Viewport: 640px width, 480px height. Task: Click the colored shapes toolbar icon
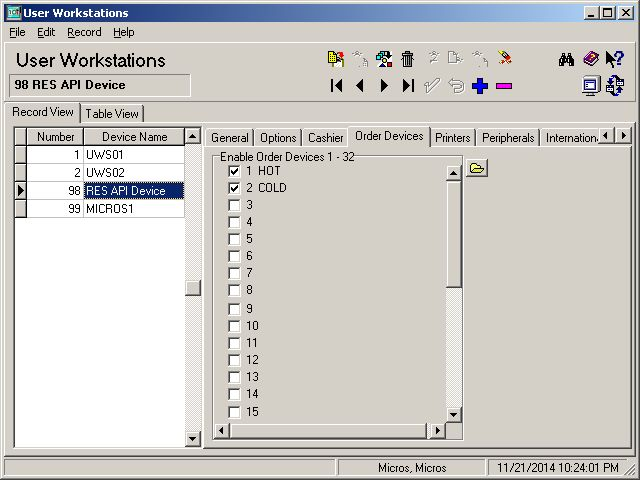point(384,59)
